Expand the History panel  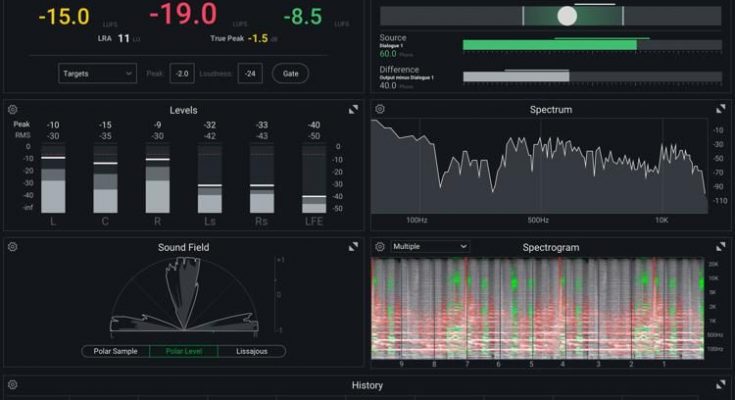(x=720, y=385)
